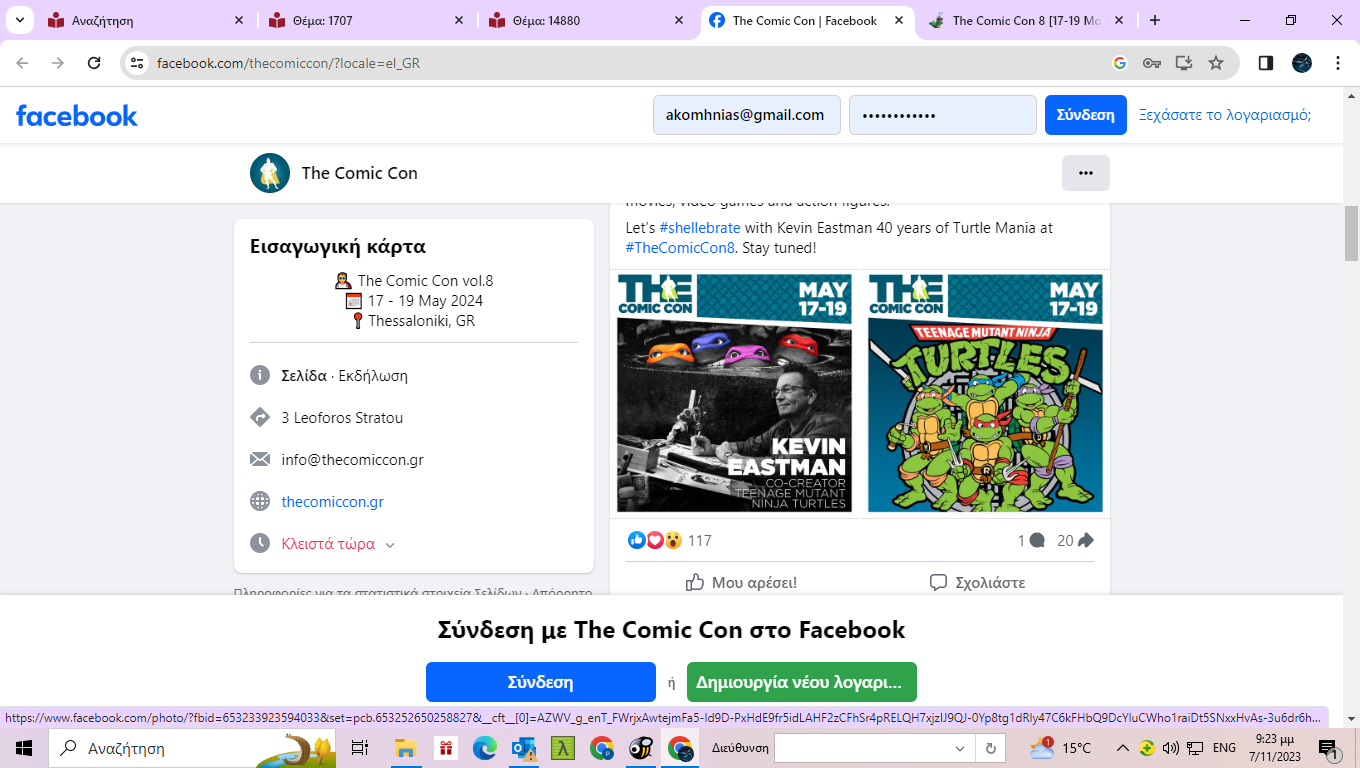Open the #shellebrate hashtag link
This screenshot has width=1360, height=768.
700,228
